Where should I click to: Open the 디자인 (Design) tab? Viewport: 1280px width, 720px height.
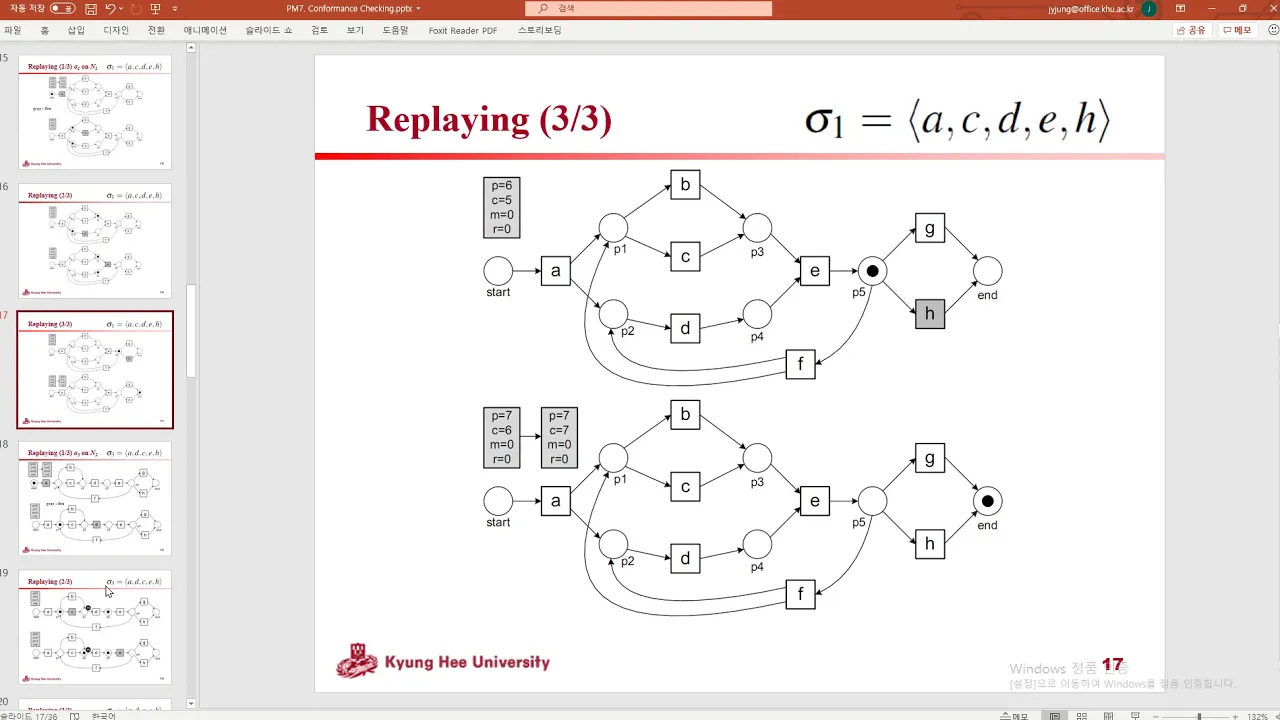116,30
